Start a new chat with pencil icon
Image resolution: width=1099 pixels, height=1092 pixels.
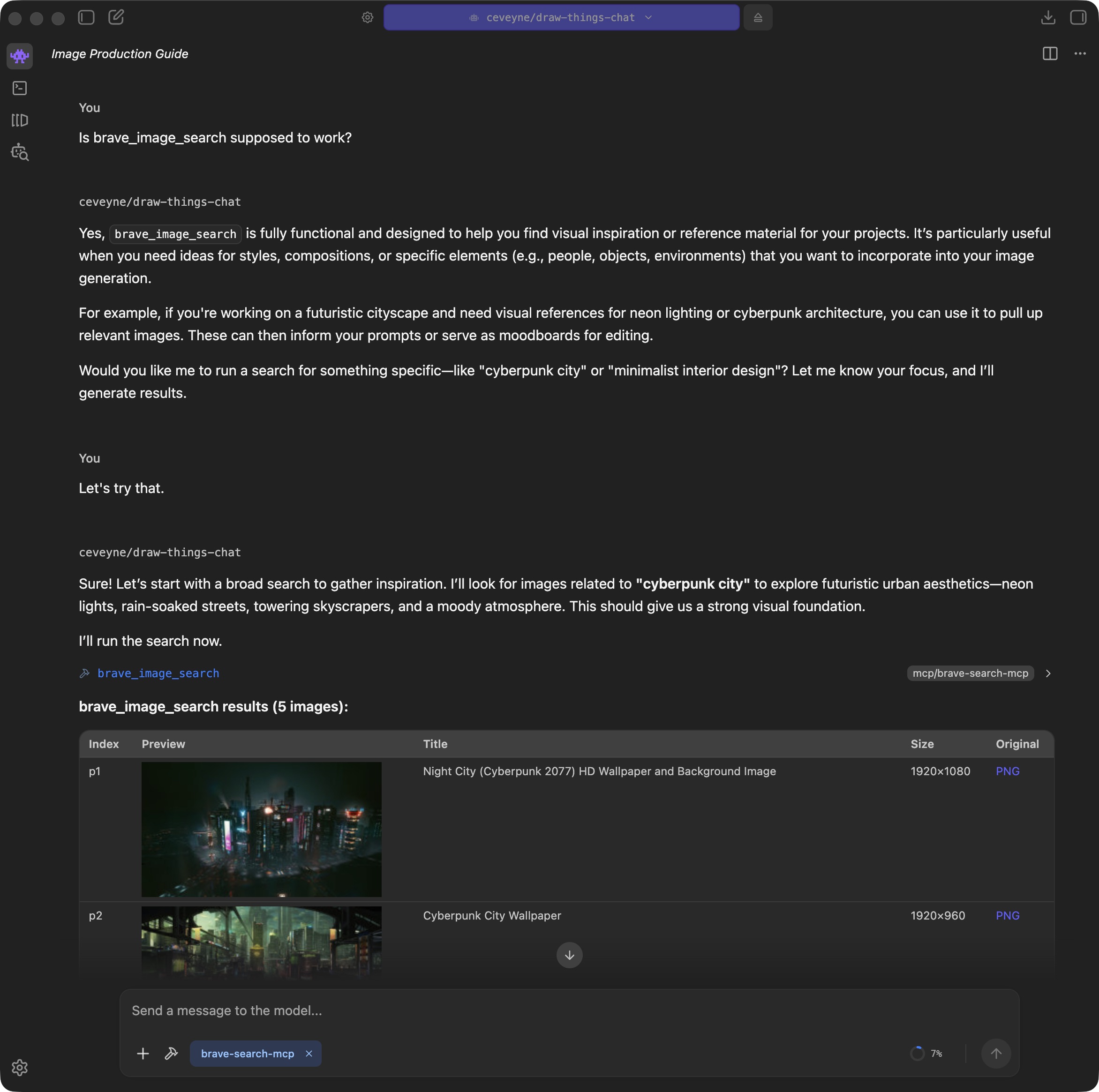(116, 17)
